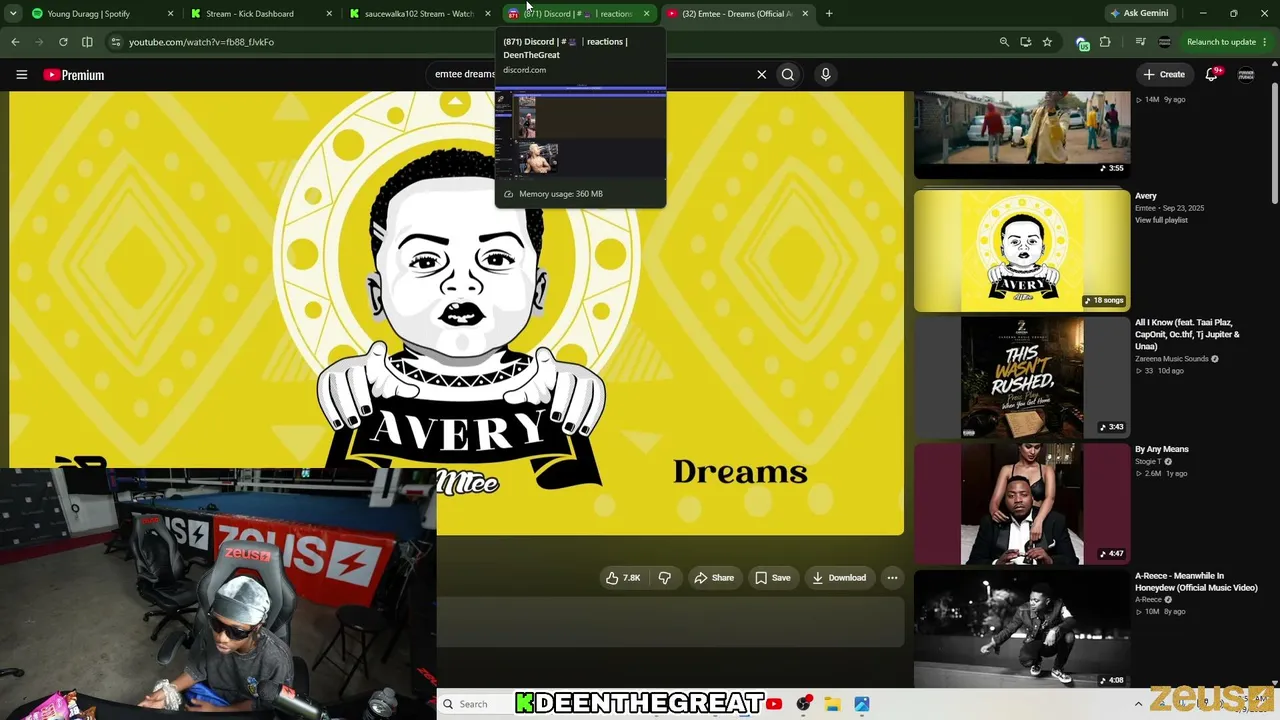Save the video to a playlist
1280x720 pixels.
pos(772,578)
